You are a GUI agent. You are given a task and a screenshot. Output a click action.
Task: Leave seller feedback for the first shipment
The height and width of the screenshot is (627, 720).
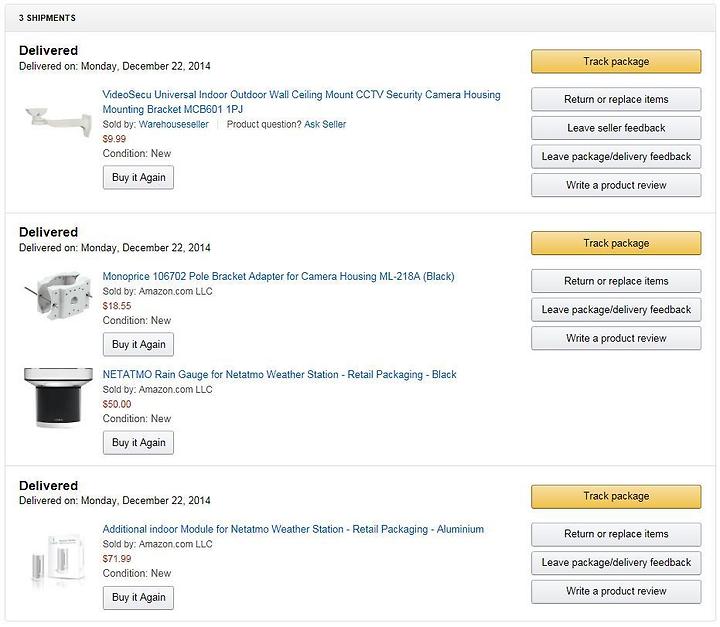(x=616, y=128)
